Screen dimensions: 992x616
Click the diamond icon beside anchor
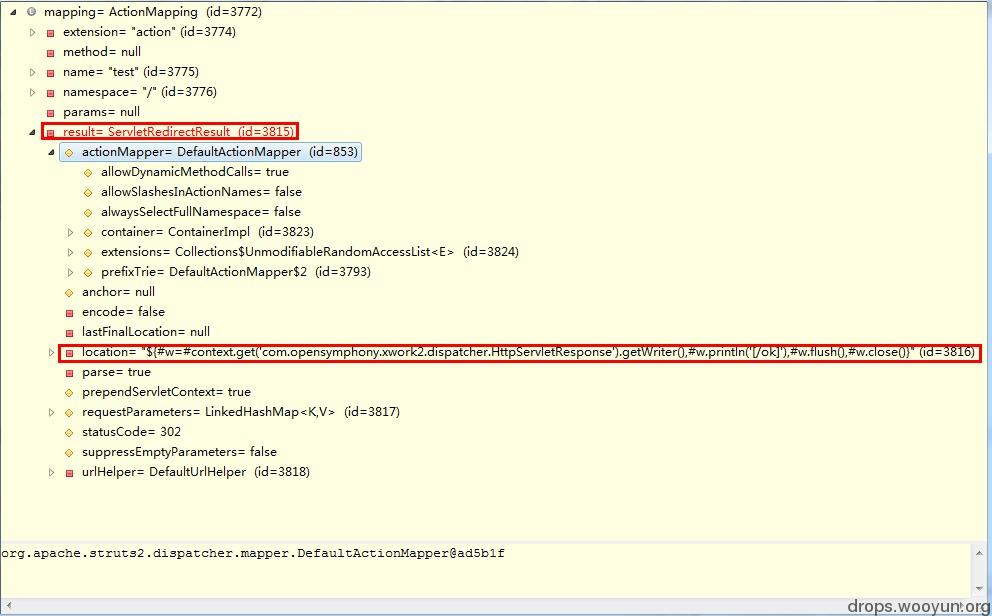pos(69,293)
